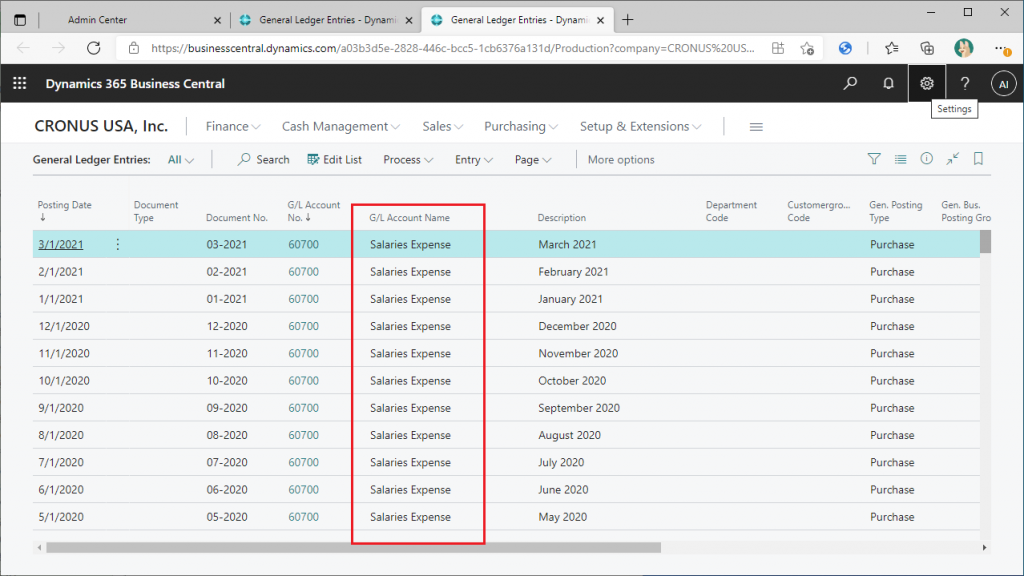This screenshot has width=1024, height=576.
Task: Show row options for the 3/1/2021 entry
Action: point(118,244)
